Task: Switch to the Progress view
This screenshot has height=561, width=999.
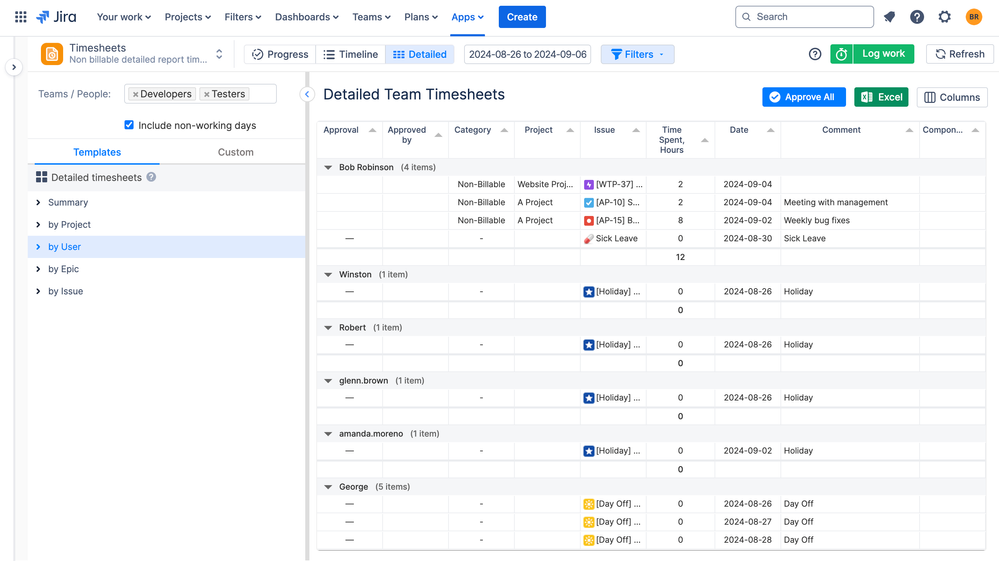Action: click(x=280, y=54)
